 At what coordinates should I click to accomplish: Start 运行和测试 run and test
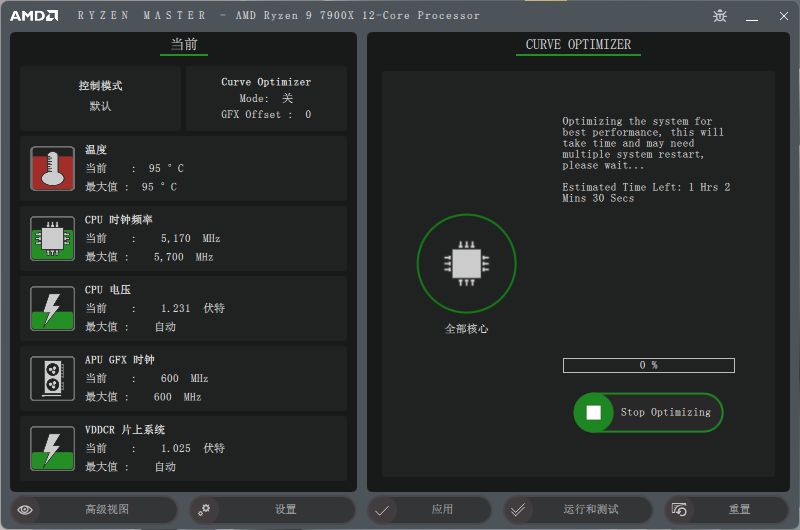(577, 510)
